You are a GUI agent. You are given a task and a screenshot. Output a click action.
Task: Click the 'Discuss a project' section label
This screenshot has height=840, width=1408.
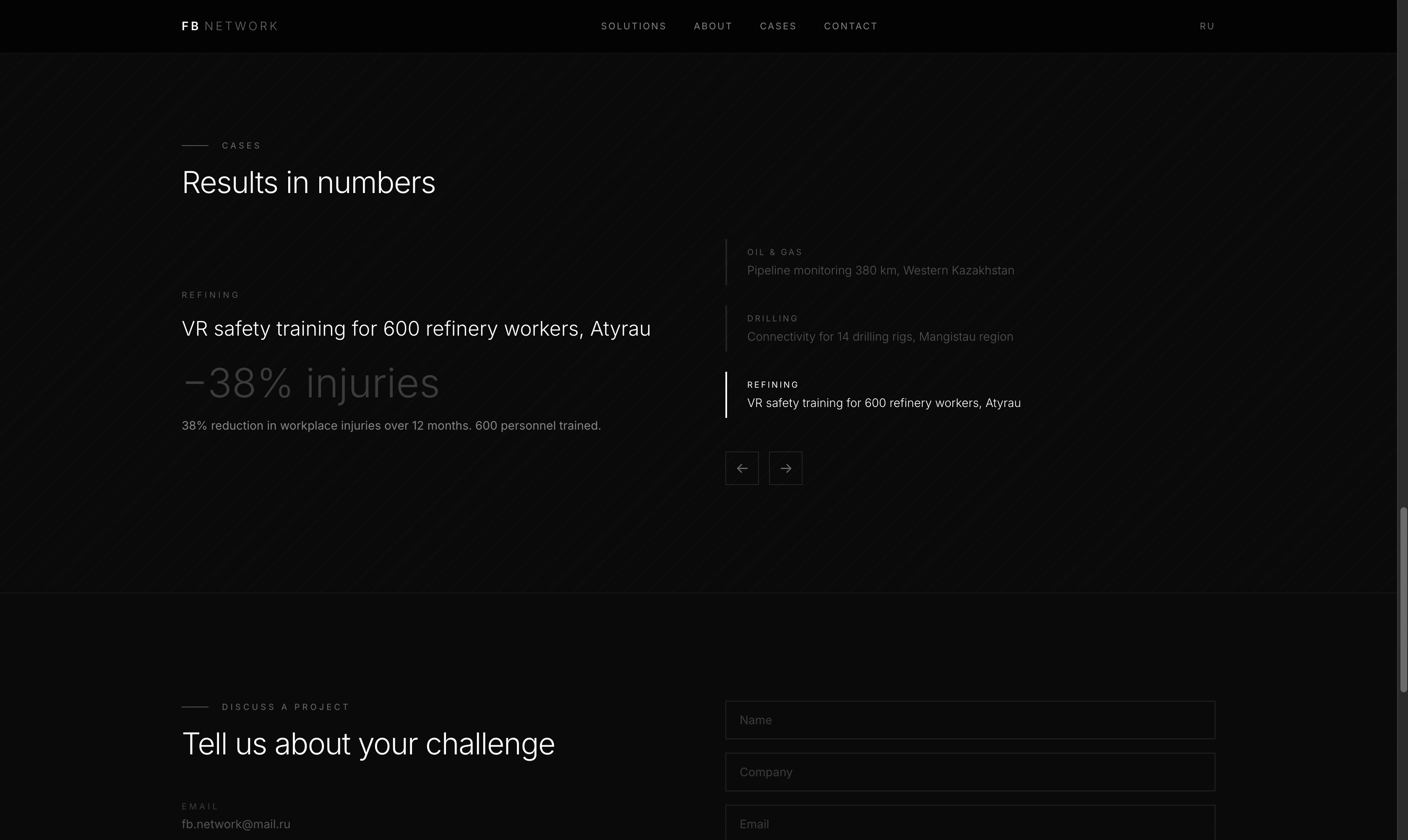(x=286, y=707)
